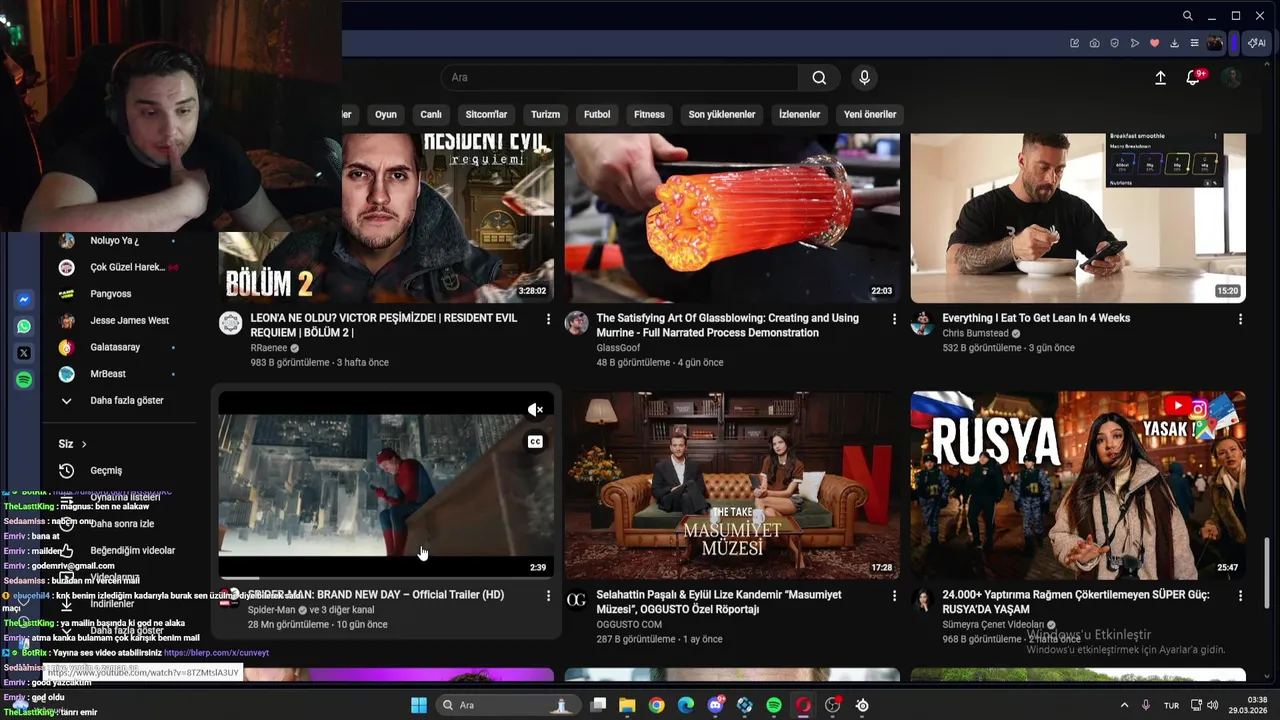
Task: Open options menu for Masumiyet Müzesi video
Action: click(x=894, y=595)
